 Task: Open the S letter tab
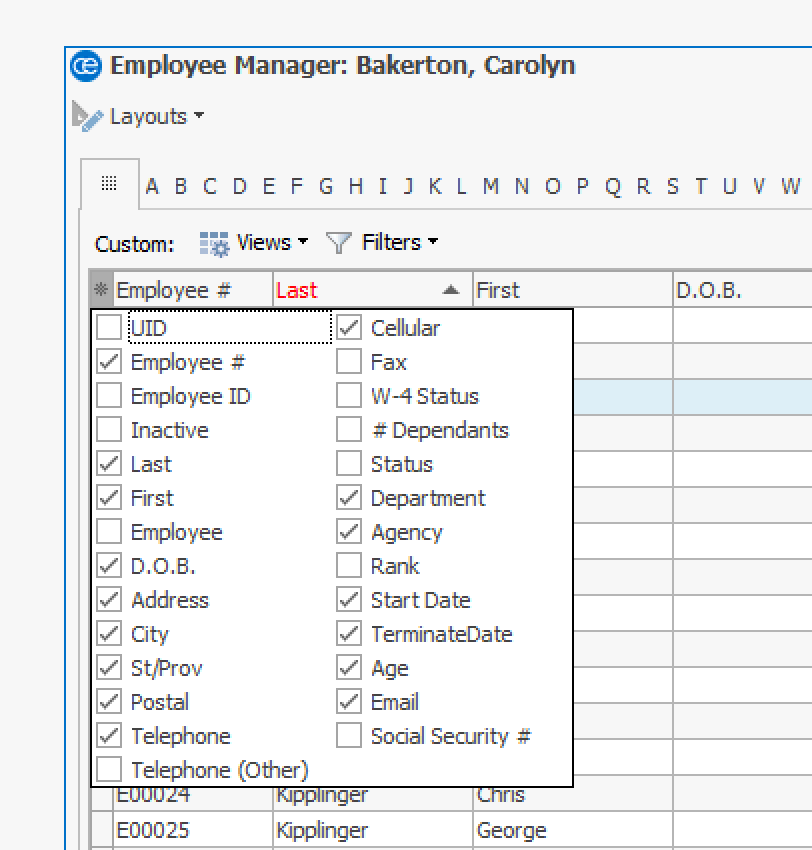coord(673,186)
